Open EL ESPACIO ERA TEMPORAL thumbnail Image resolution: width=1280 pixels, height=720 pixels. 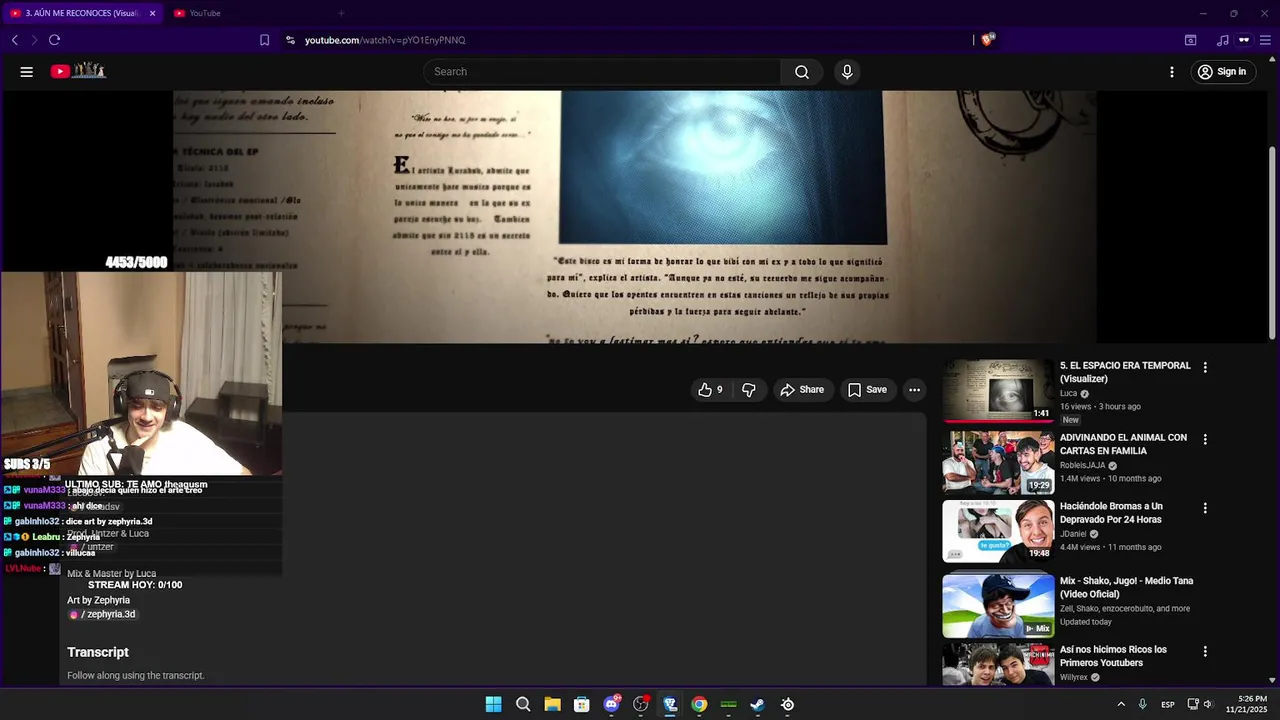[x=998, y=391]
